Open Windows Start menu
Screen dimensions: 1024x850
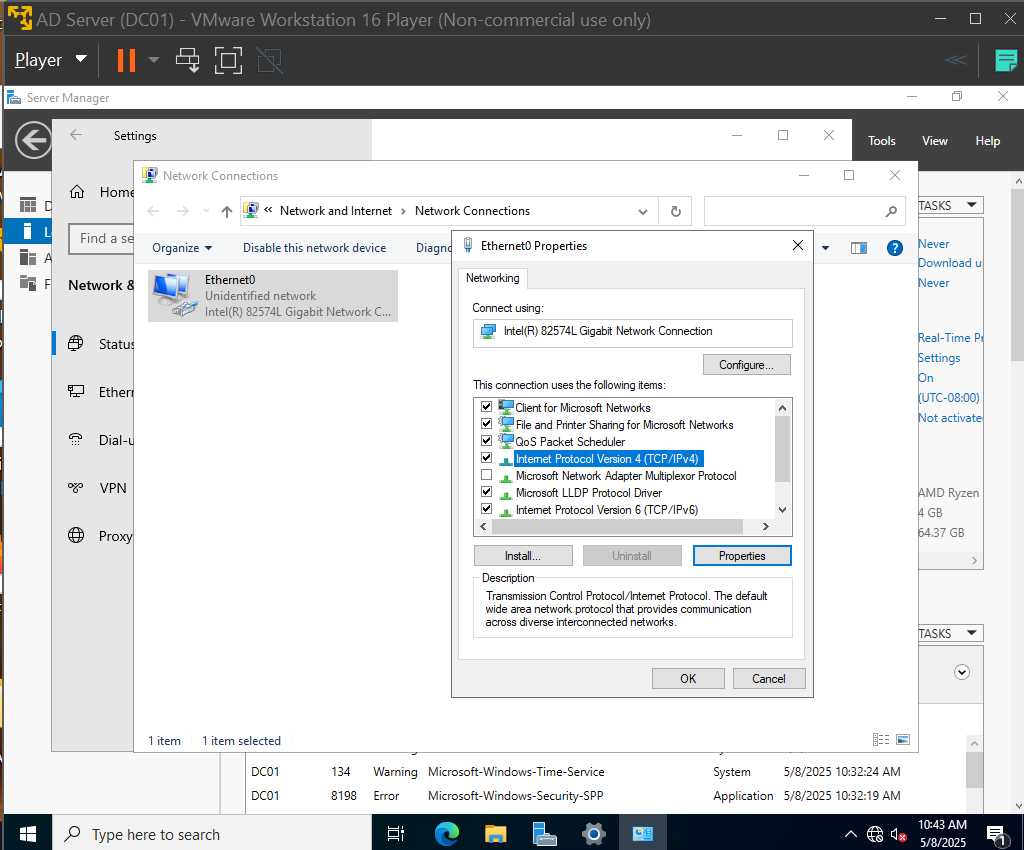click(28, 834)
